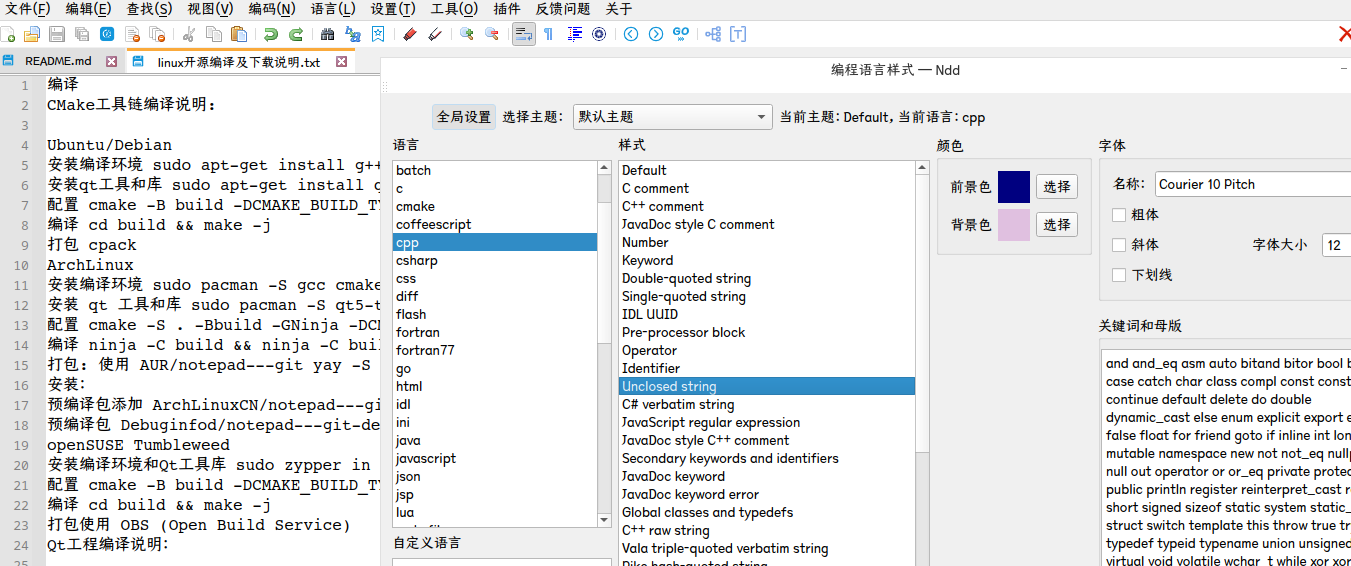
Task: Select the JavaDoc keyword error style
Action: (767, 494)
